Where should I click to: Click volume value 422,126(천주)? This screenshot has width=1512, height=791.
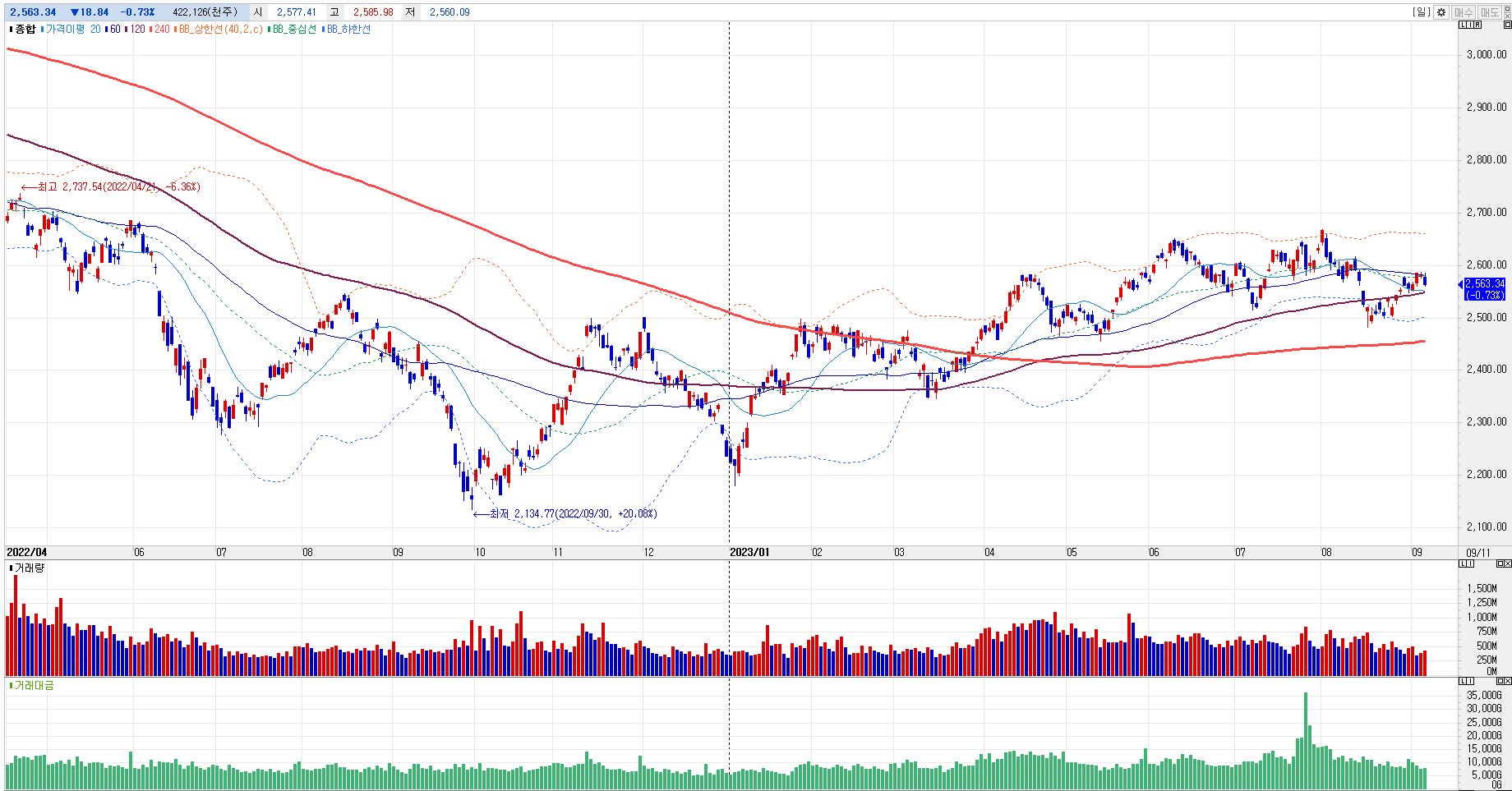(205, 11)
